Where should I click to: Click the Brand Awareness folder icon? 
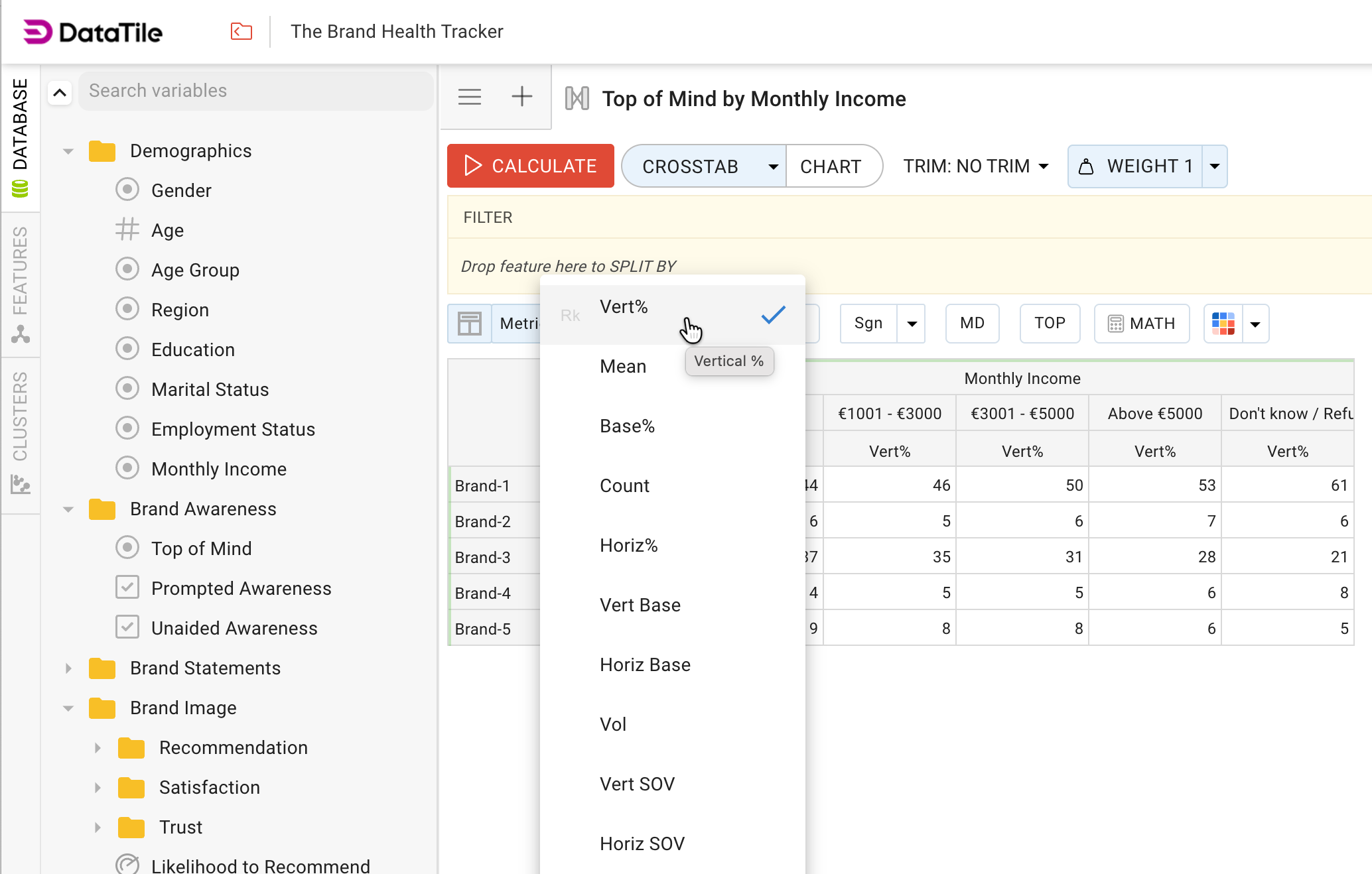[102, 509]
